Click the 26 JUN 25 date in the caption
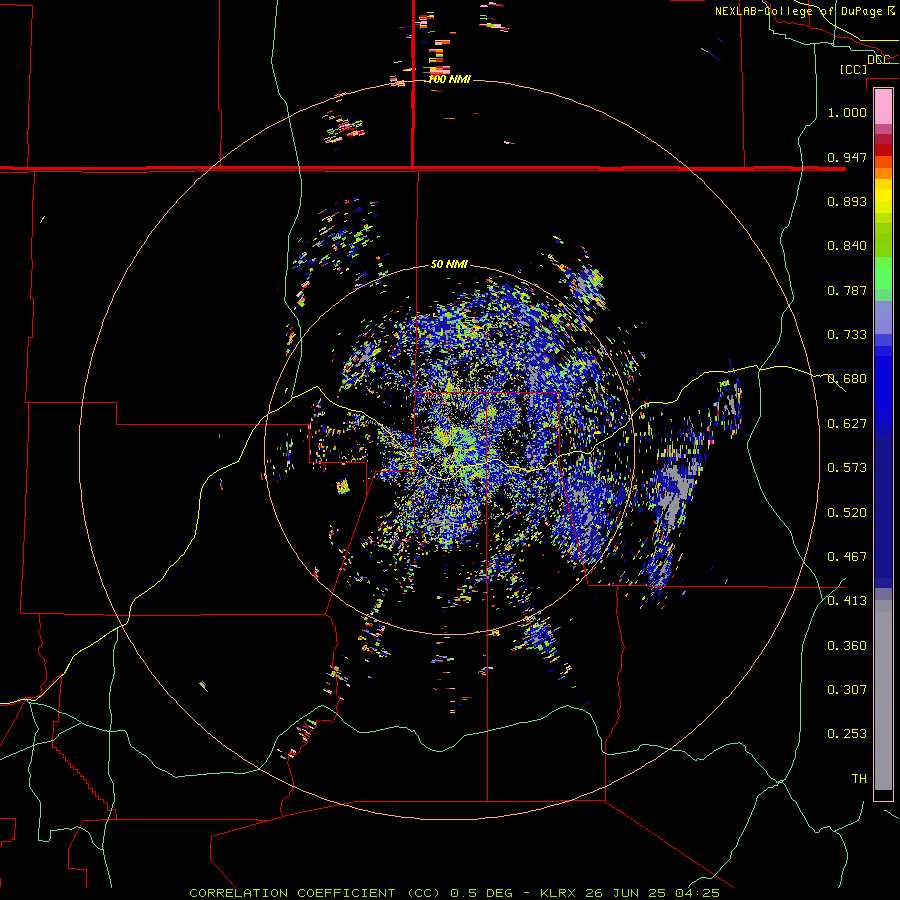This screenshot has width=900, height=900. (626, 893)
